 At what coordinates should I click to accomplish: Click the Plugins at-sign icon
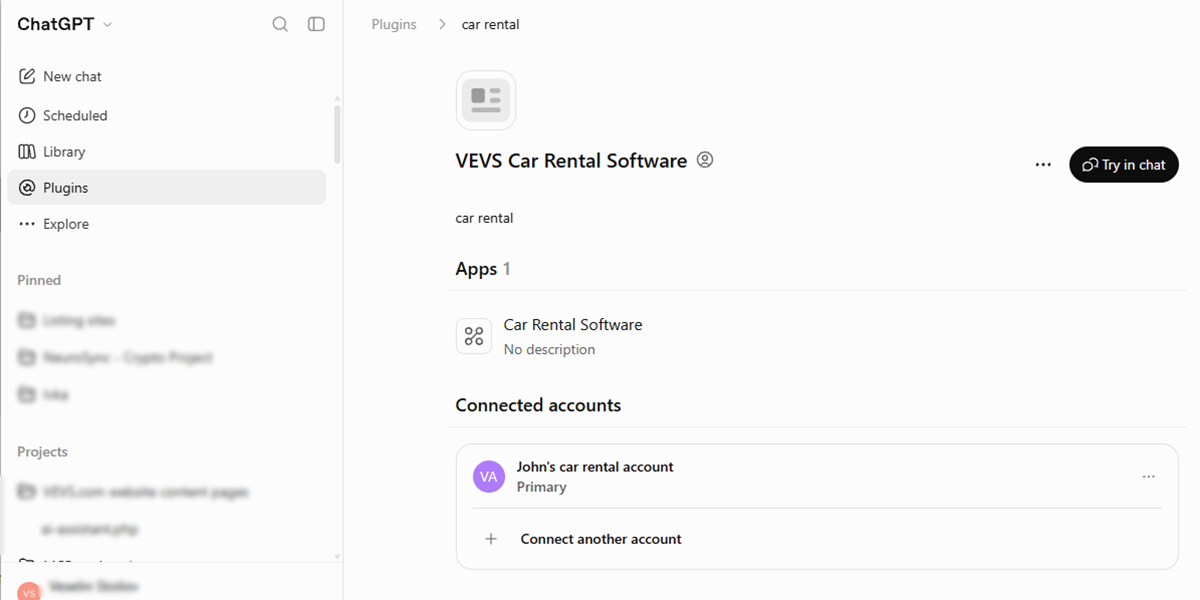coord(27,187)
